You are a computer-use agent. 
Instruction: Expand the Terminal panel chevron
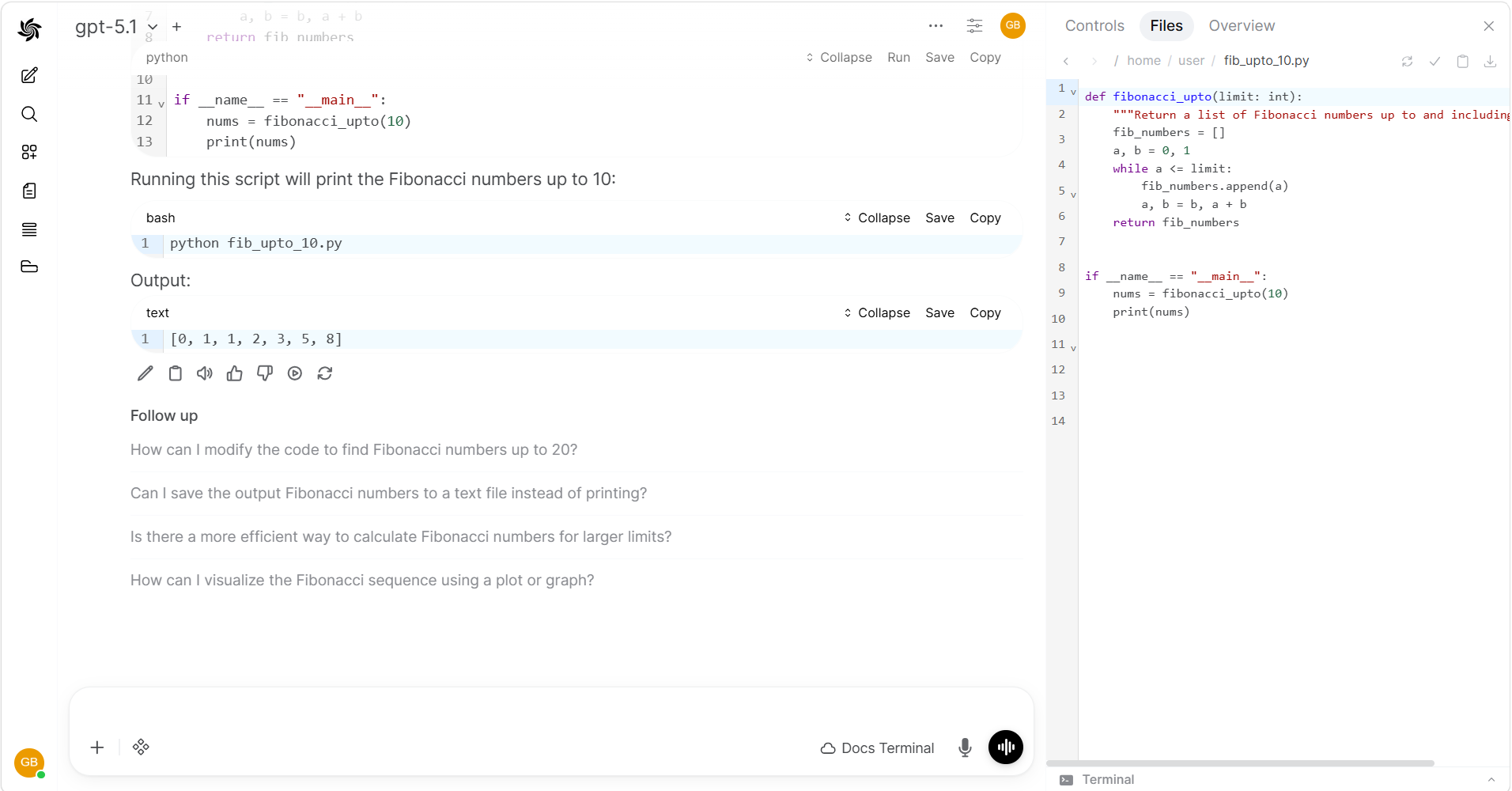[x=1491, y=780]
